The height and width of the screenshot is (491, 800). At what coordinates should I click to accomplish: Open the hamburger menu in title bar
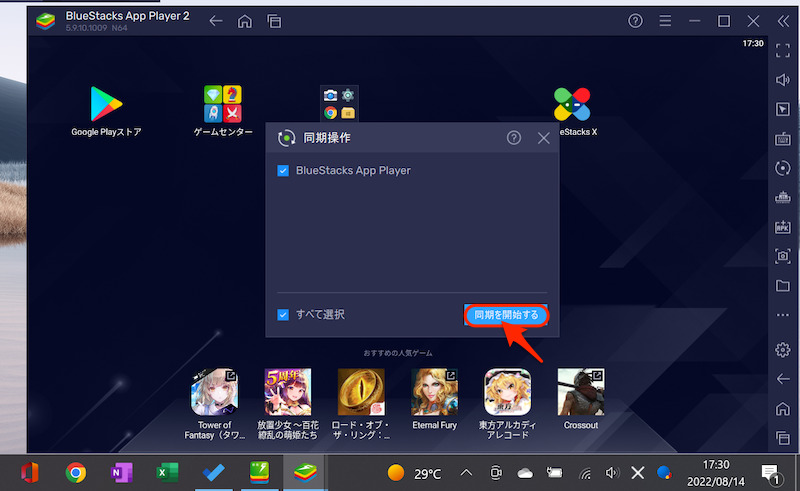point(665,21)
